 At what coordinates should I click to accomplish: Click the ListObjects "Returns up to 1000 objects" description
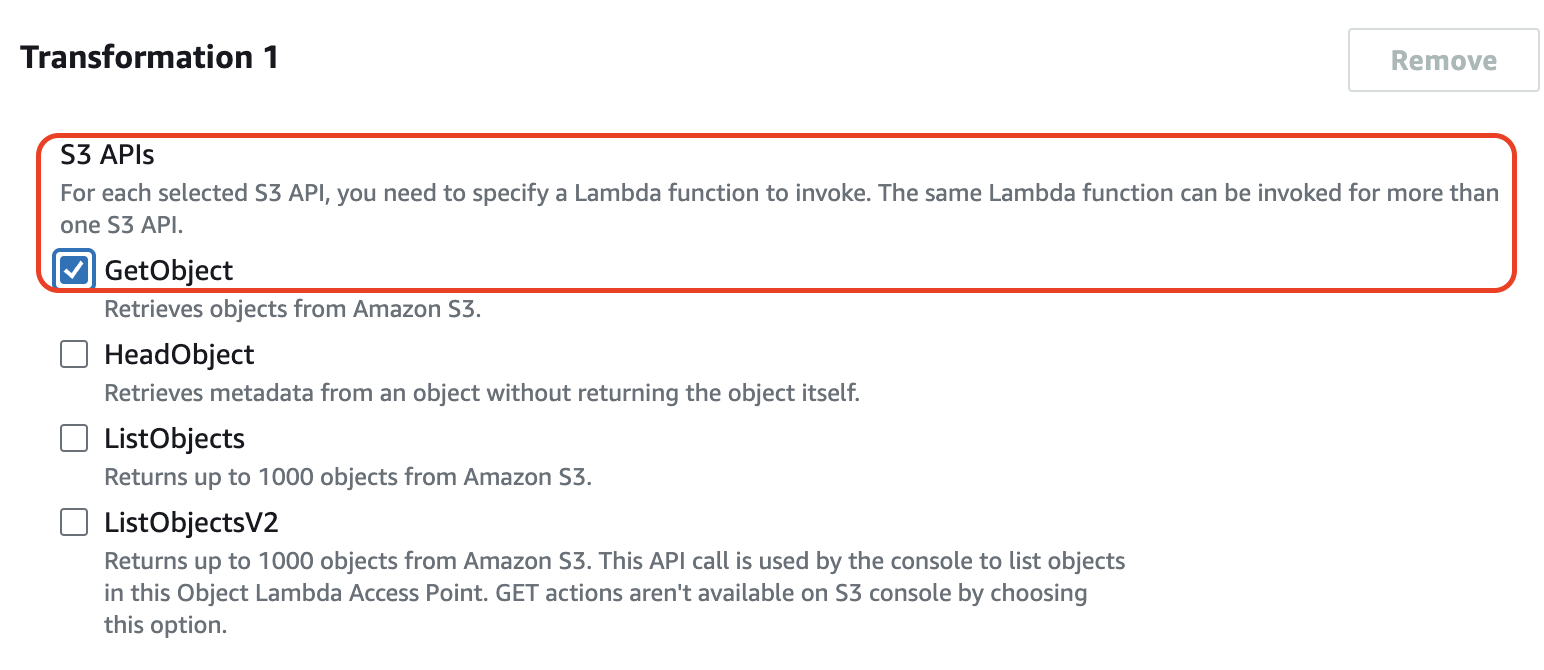[x=348, y=477]
